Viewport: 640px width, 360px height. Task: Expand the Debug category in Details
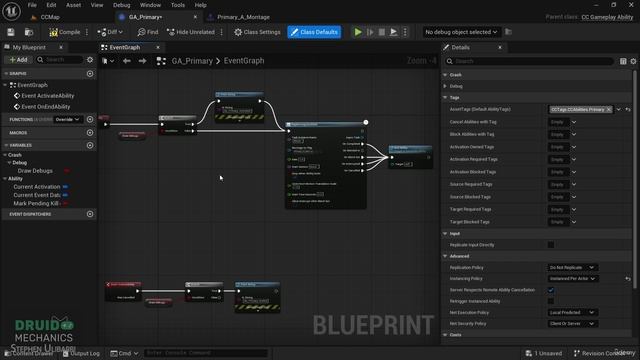445,86
